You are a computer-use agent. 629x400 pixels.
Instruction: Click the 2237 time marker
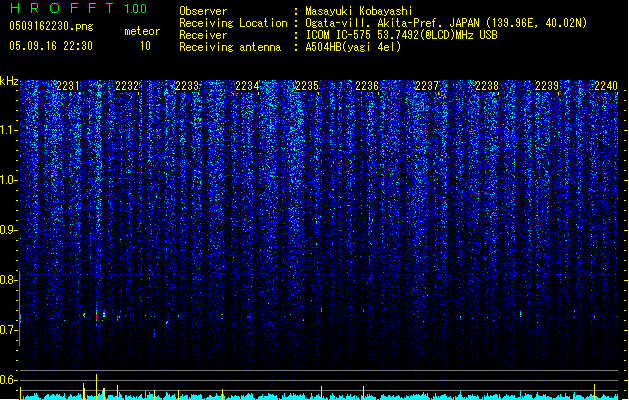coord(427,86)
